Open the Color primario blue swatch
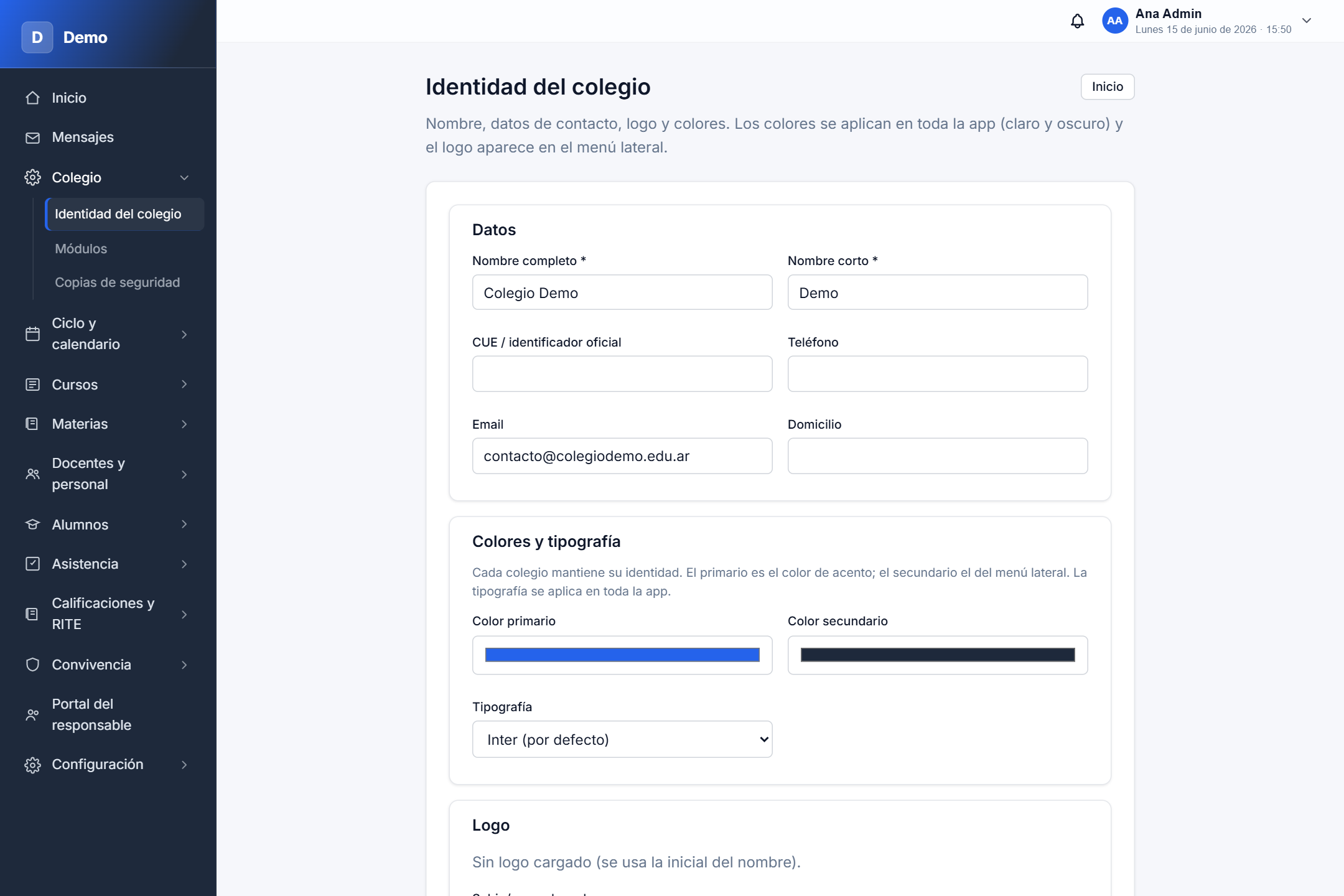The image size is (1344, 896). tap(622, 655)
